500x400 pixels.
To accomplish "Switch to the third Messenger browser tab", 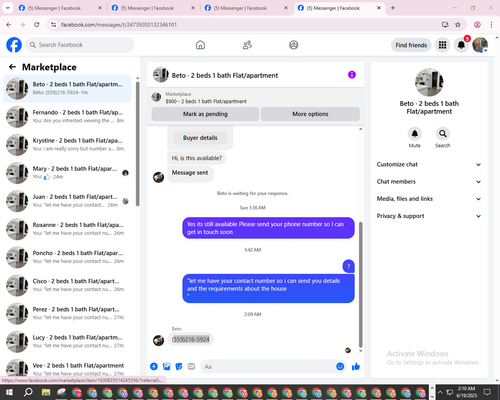I will (246, 8).
